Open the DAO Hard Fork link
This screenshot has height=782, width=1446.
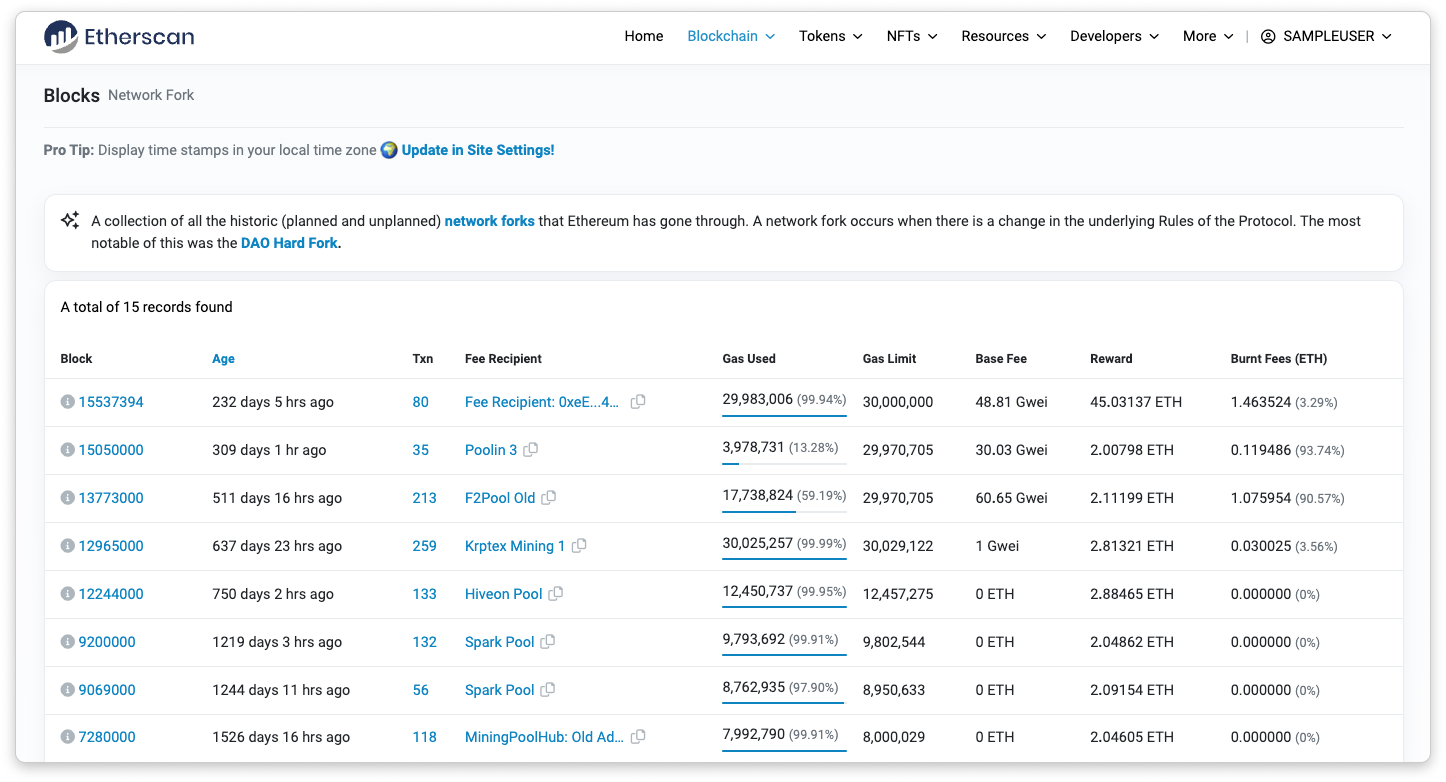(x=290, y=243)
